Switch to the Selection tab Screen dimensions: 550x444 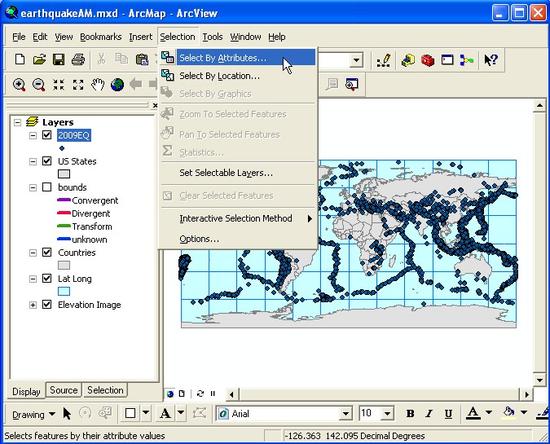(105, 390)
